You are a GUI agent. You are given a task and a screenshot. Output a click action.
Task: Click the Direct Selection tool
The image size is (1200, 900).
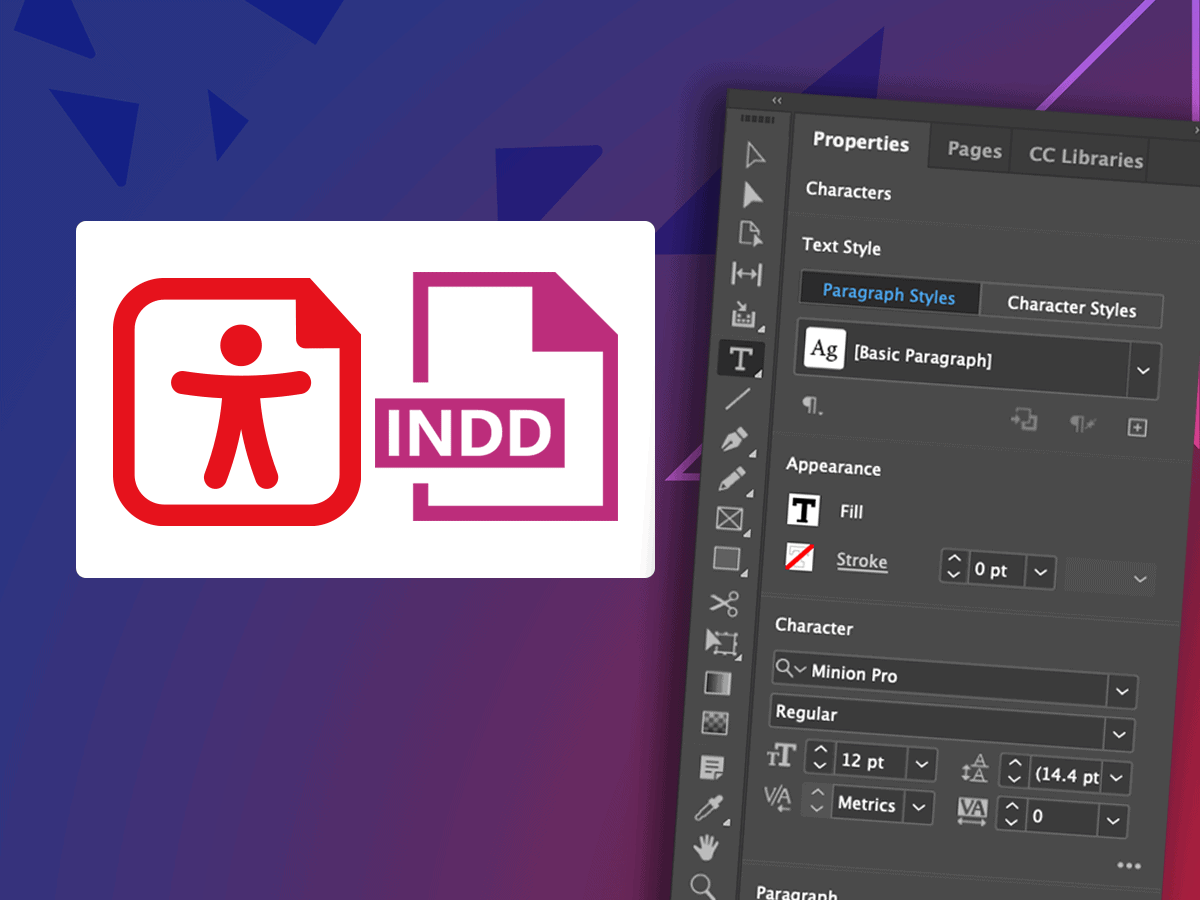[x=752, y=195]
